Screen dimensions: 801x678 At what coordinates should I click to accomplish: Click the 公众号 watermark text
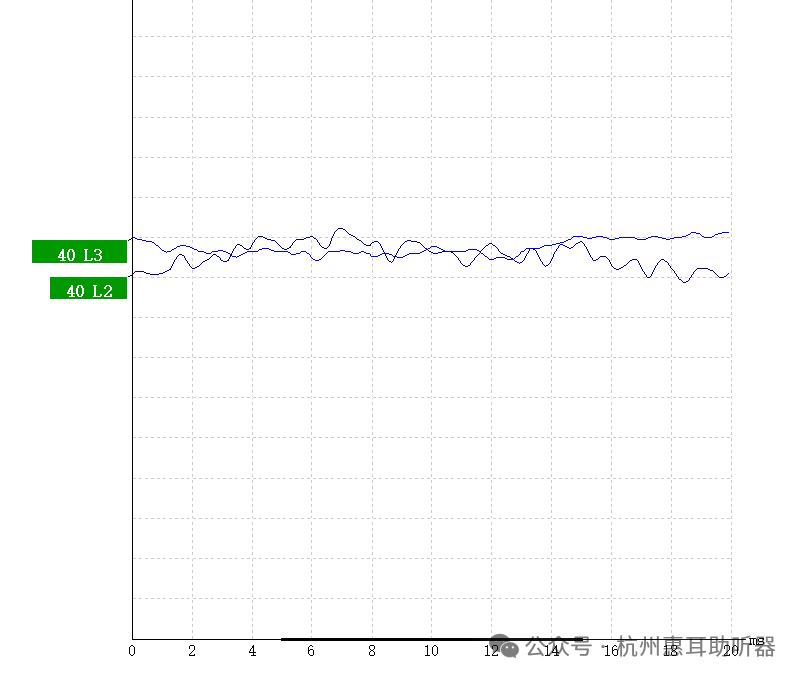tap(559, 647)
